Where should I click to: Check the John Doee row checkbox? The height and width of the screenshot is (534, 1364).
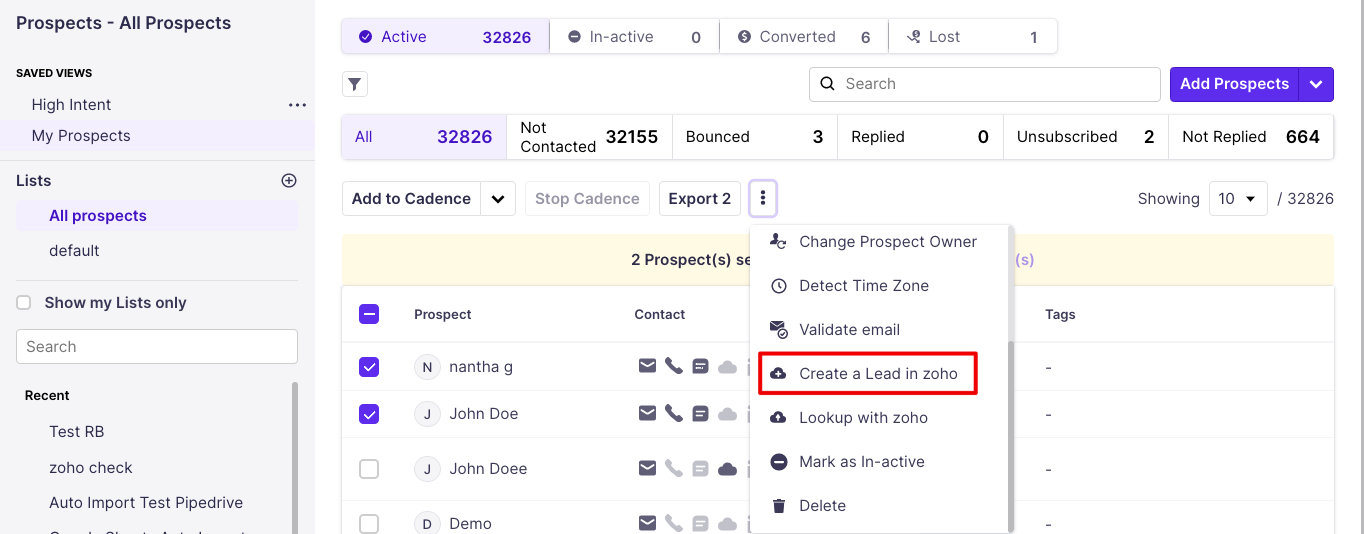pyautogui.click(x=369, y=469)
